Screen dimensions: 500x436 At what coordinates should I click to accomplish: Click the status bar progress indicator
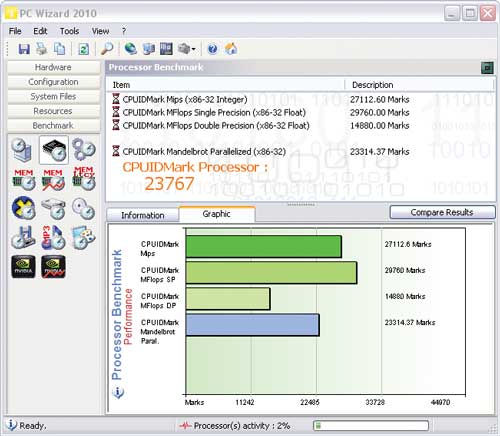coord(371,425)
